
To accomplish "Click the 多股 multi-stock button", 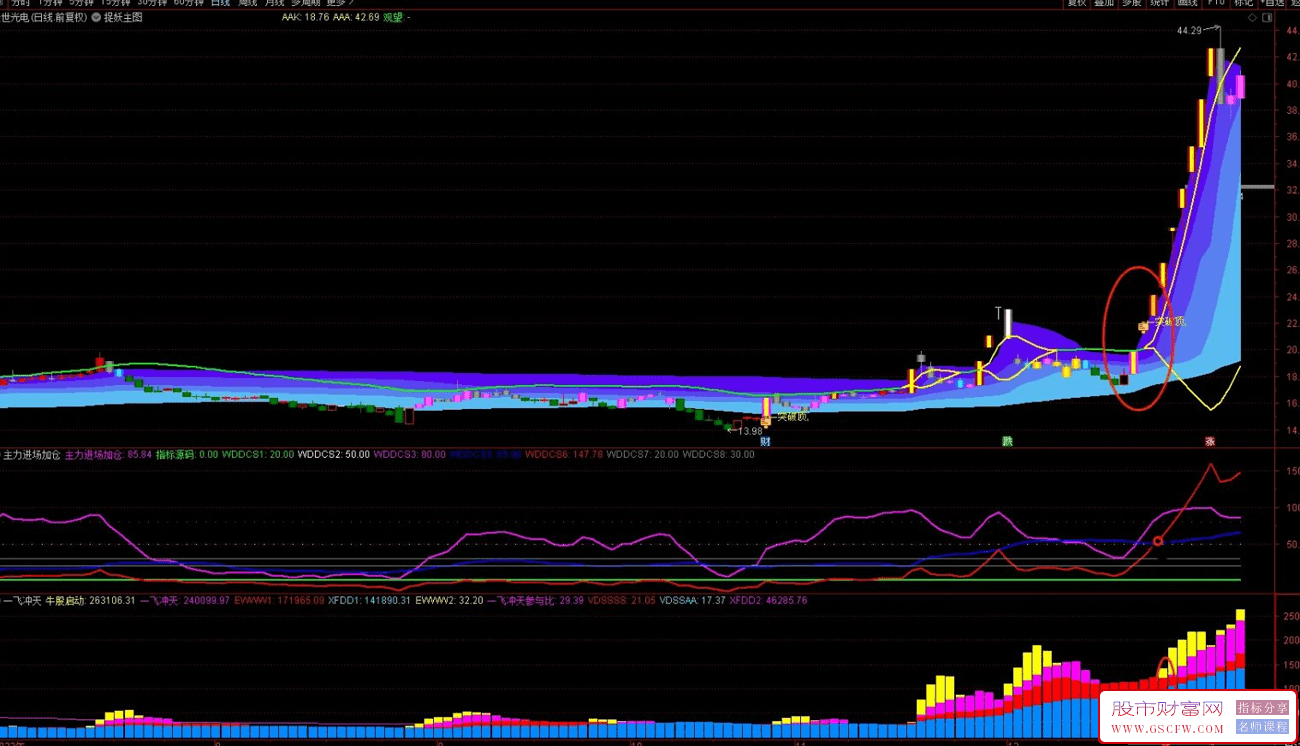I will 1132,3.
